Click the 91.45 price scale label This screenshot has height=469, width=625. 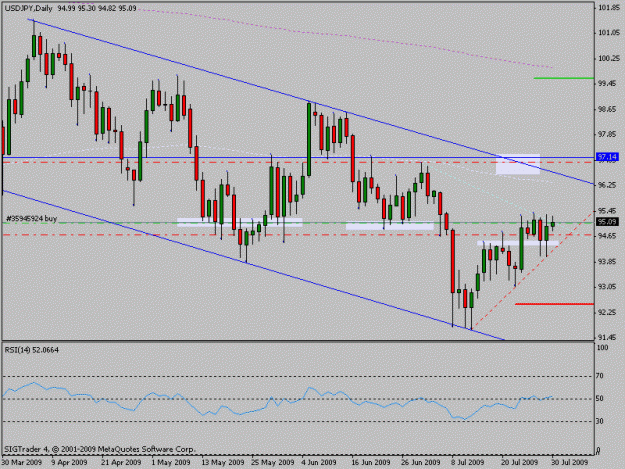(608, 338)
